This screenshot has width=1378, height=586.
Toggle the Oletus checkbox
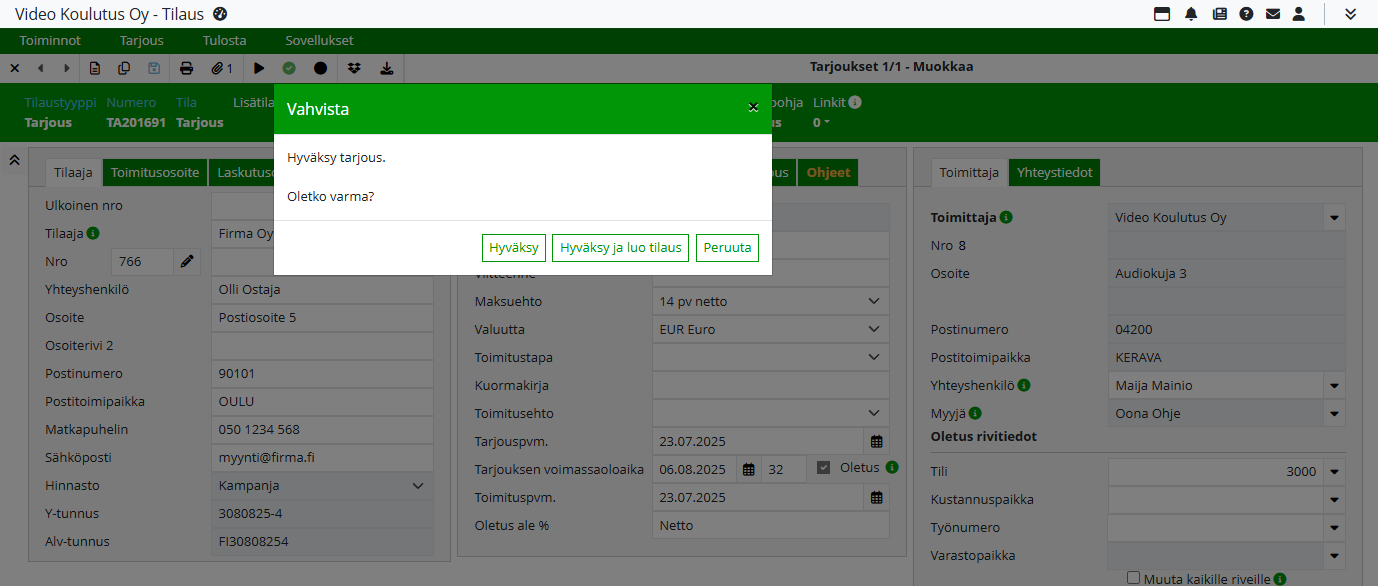[824, 468]
